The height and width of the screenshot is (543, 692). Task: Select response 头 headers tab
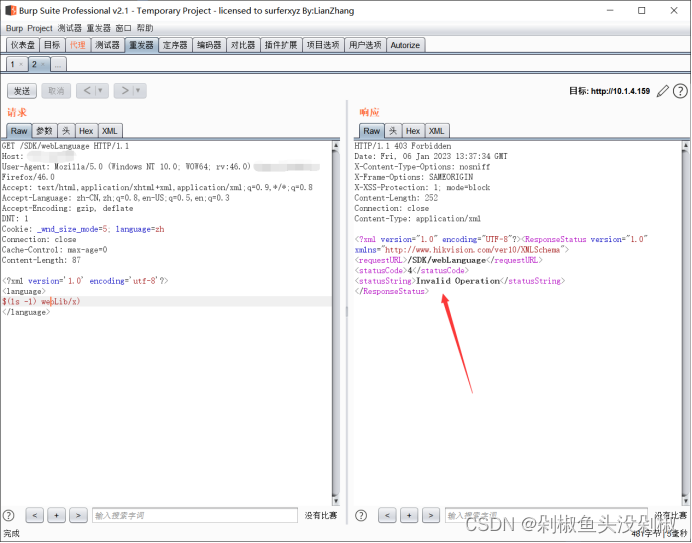393,131
